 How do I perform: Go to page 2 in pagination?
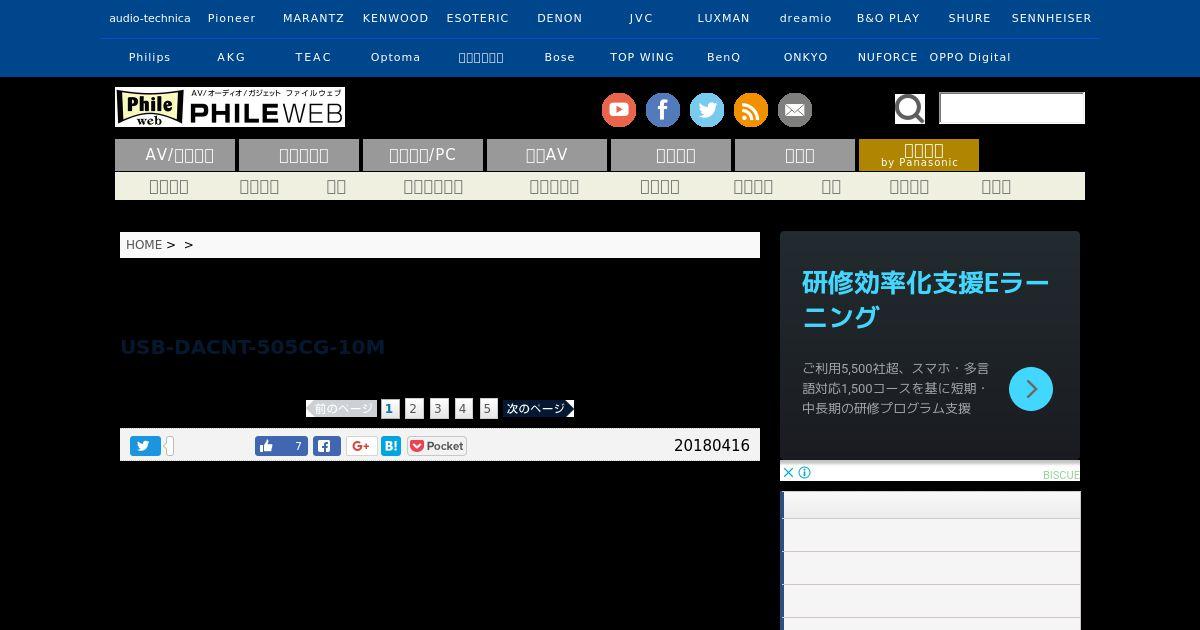coord(413,408)
